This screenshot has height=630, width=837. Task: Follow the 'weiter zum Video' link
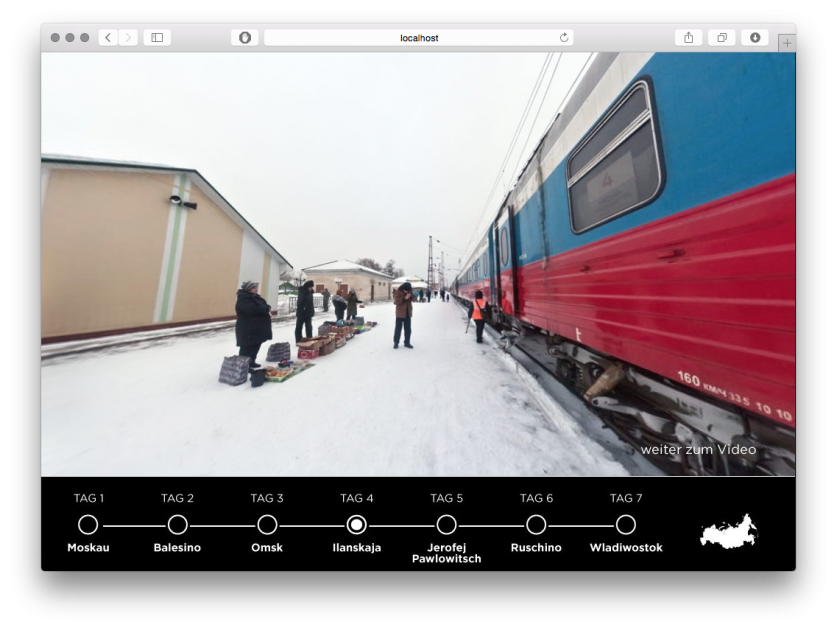coord(698,450)
